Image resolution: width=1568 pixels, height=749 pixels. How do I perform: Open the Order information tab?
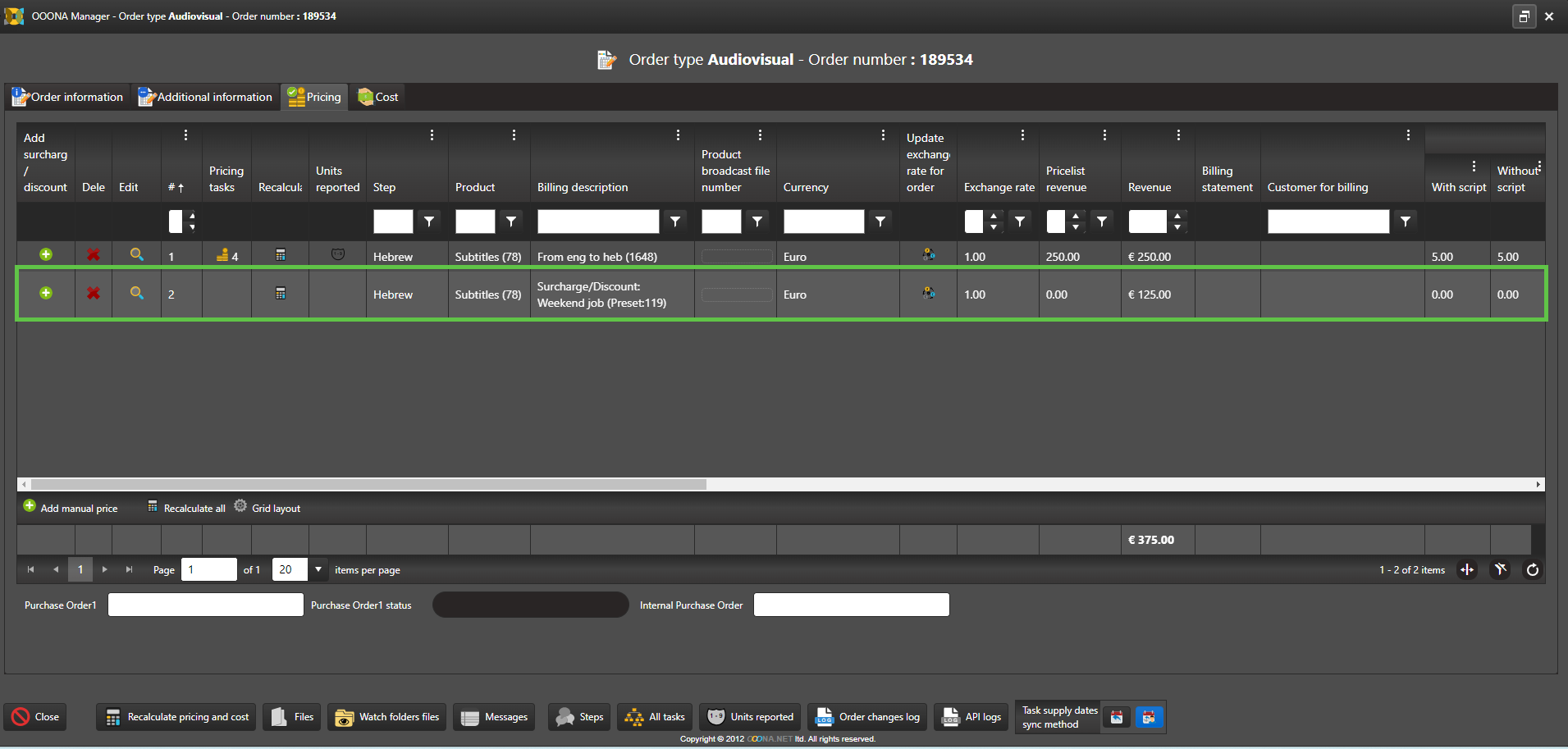(68, 97)
